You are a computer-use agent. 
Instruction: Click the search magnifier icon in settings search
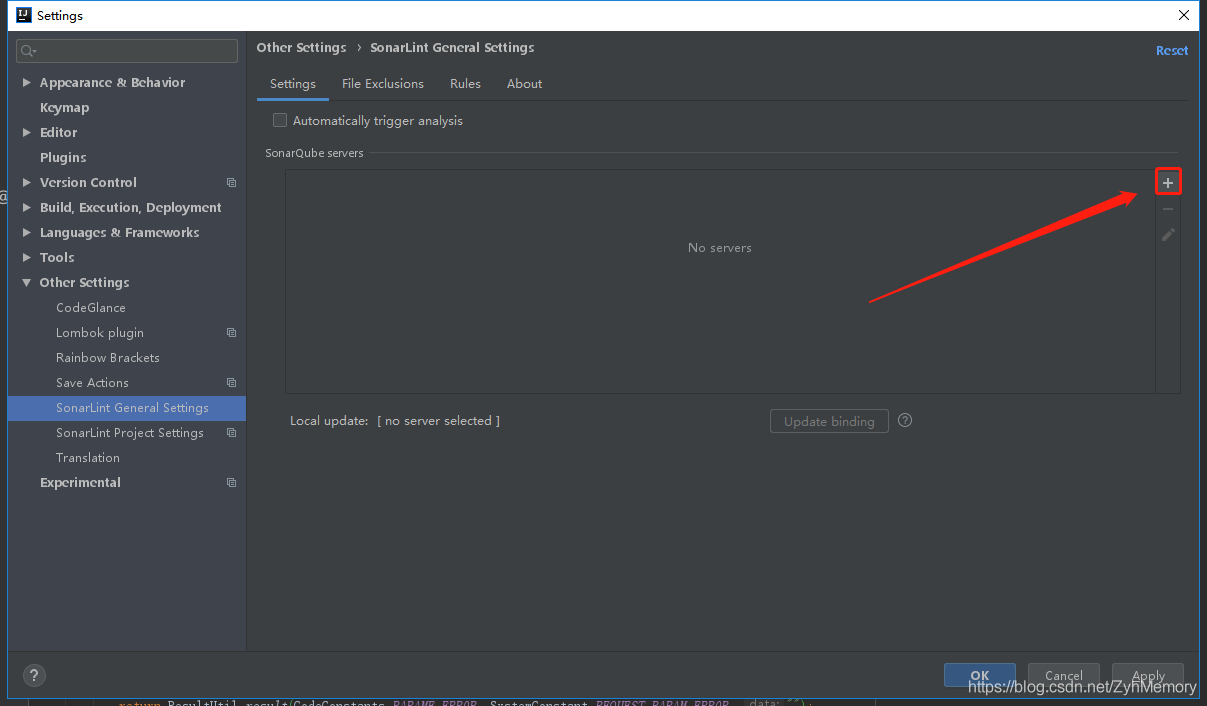point(28,51)
